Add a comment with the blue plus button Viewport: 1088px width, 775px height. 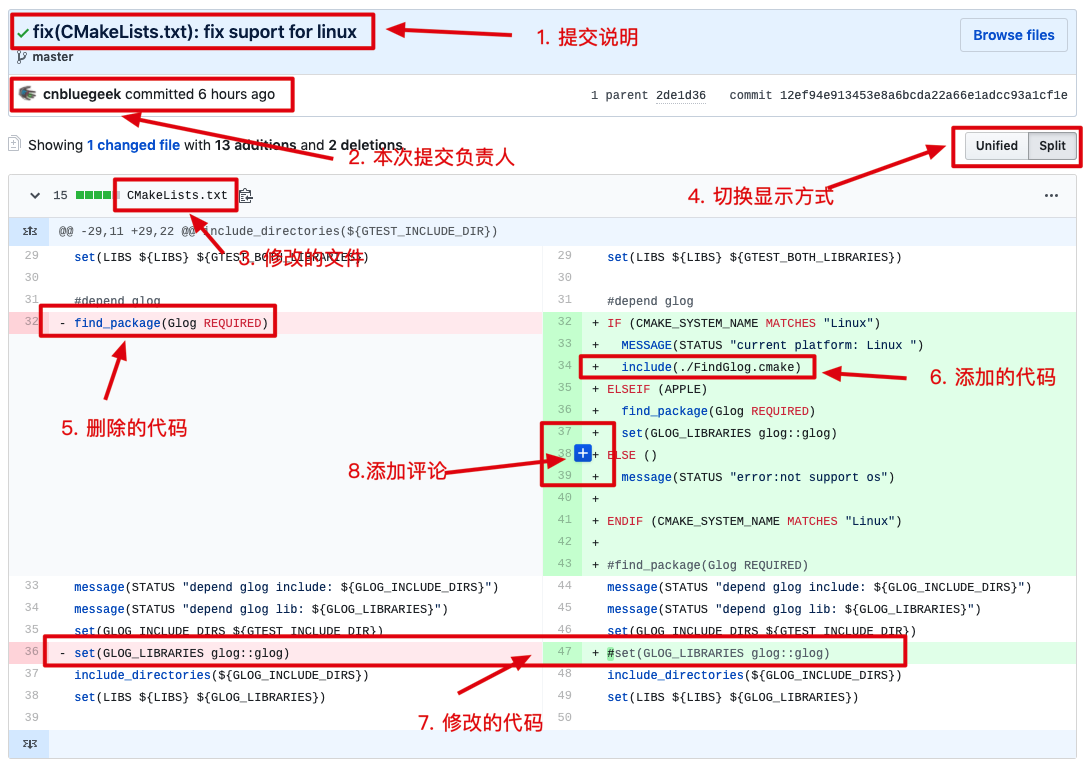pyautogui.click(x=582, y=453)
